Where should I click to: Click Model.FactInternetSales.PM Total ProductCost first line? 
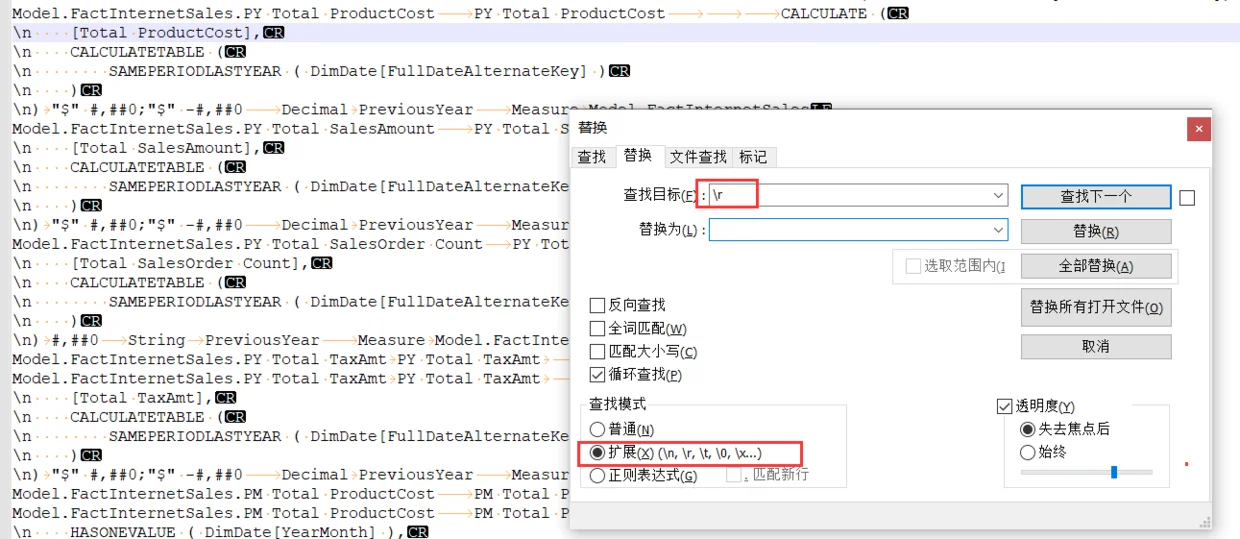point(290,494)
